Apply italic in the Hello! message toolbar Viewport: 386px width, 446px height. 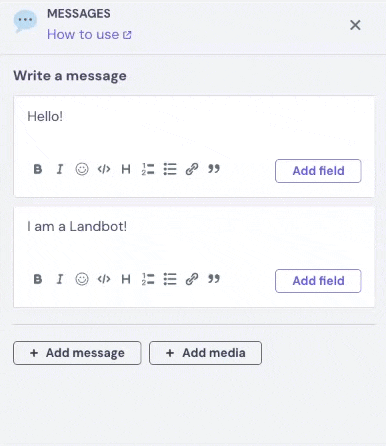coord(60,169)
